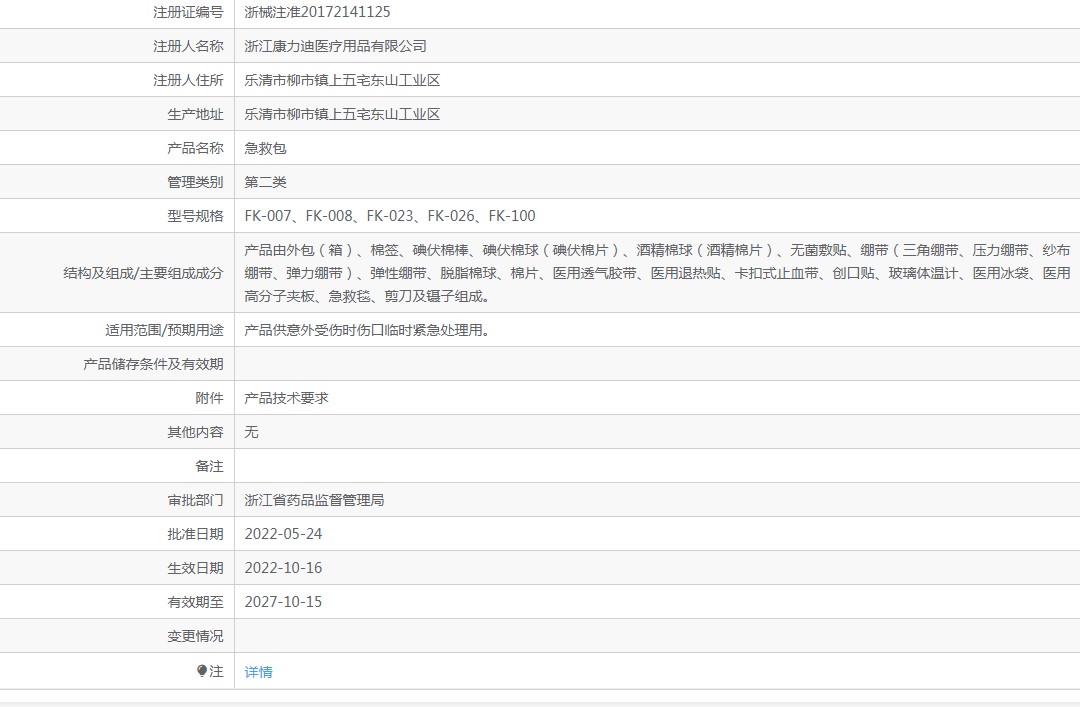Select the 注册人住所 address value
The width and height of the screenshot is (1080, 707).
(x=342, y=80)
